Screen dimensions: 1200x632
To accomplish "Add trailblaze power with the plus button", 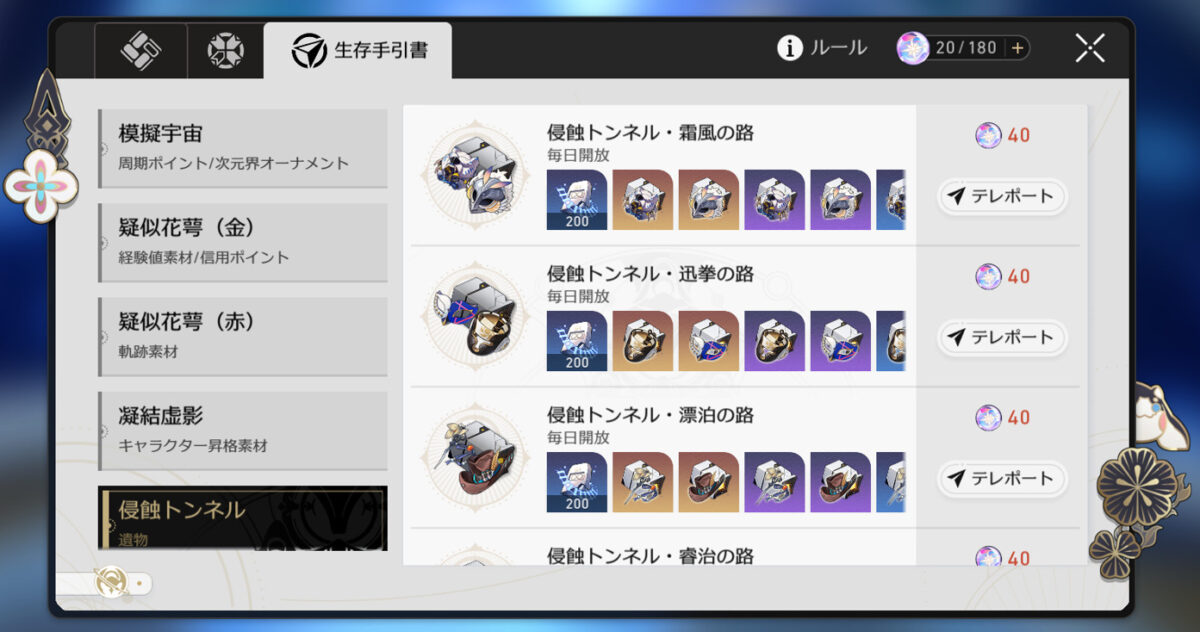I will click(x=1018, y=48).
